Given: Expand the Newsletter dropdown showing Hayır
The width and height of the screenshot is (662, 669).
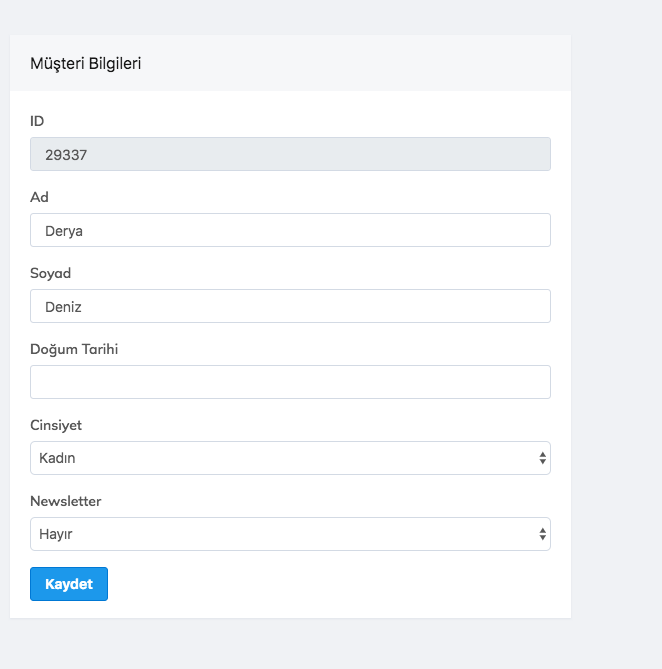Looking at the screenshot, I should 290,534.
